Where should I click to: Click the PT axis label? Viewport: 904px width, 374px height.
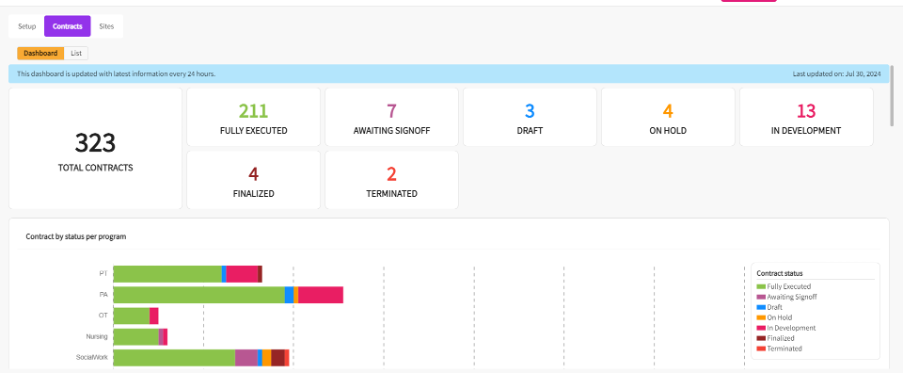(x=103, y=274)
